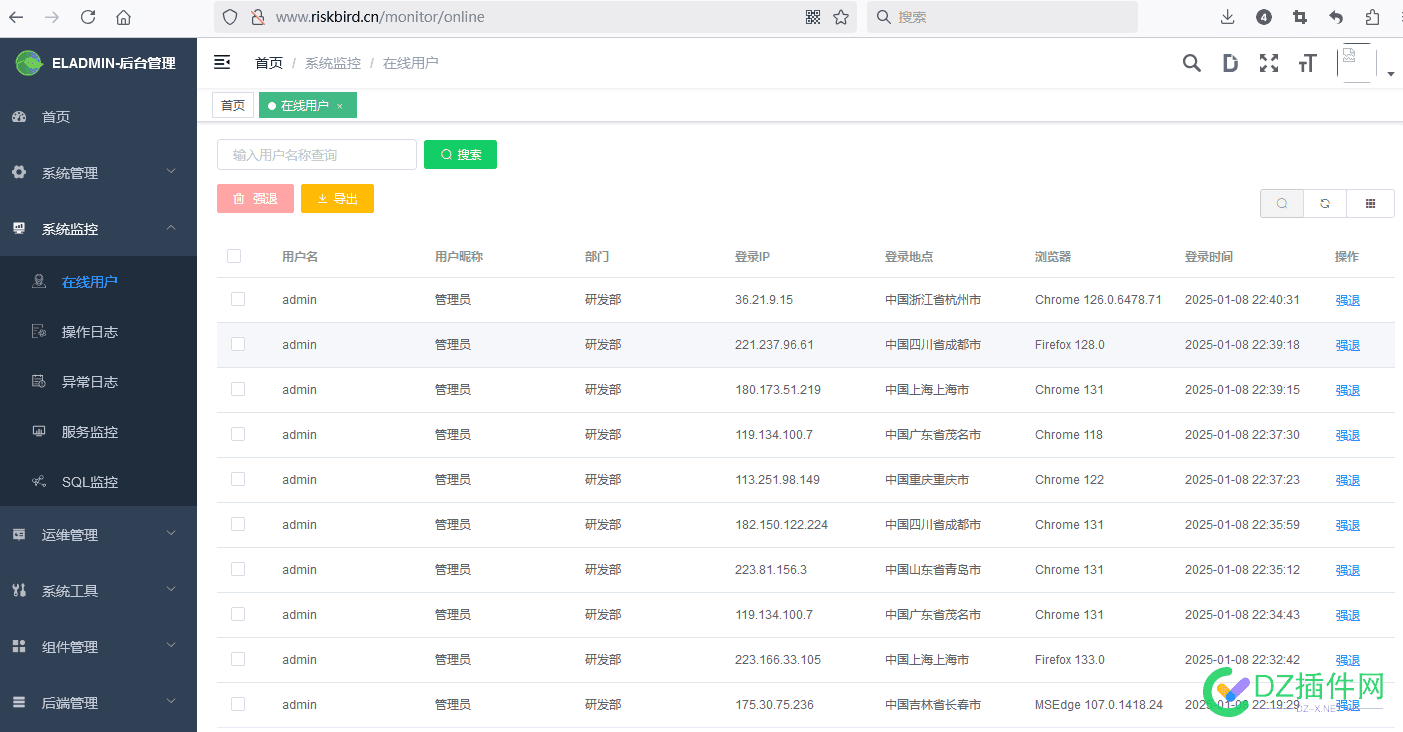1403x732 pixels.
Task: Check the row with IP 182.150.122.224
Action: pyautogui.click(x=238, y=524)
